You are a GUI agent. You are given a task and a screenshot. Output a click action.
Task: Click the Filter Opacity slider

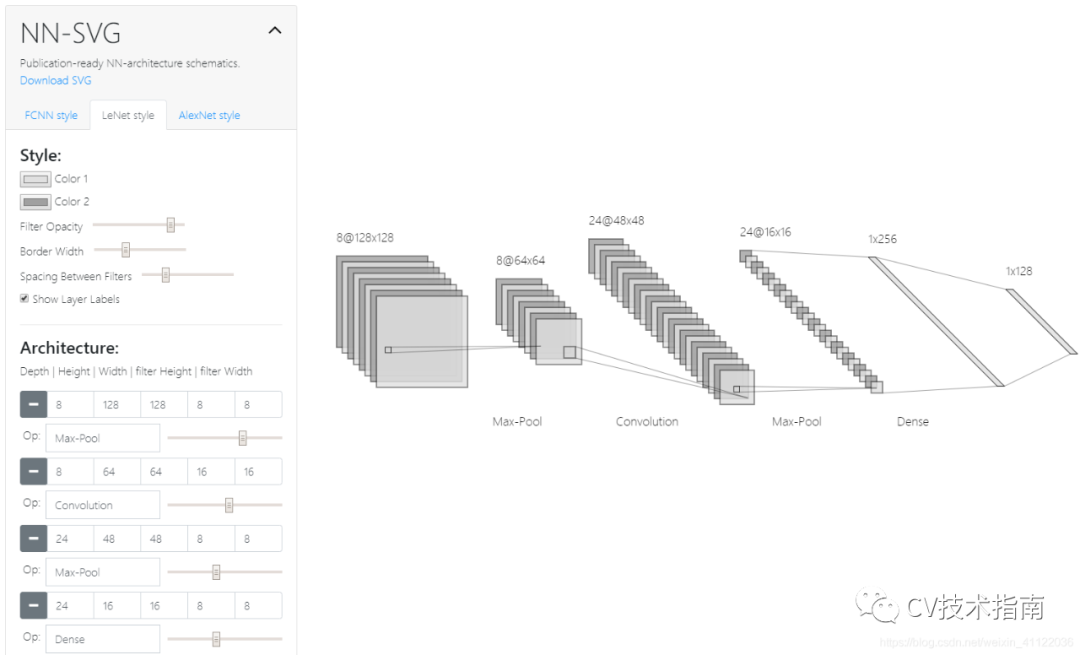click(x=138, y=226)
